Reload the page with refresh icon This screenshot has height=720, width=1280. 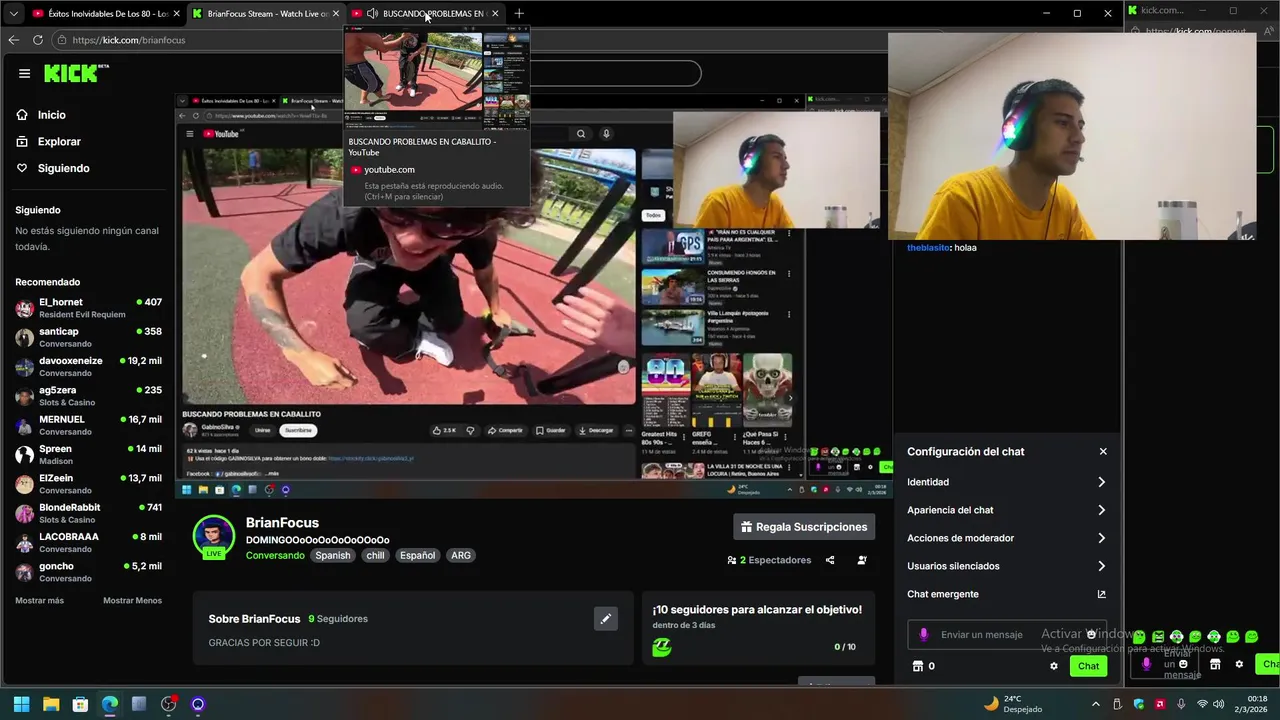38,40
